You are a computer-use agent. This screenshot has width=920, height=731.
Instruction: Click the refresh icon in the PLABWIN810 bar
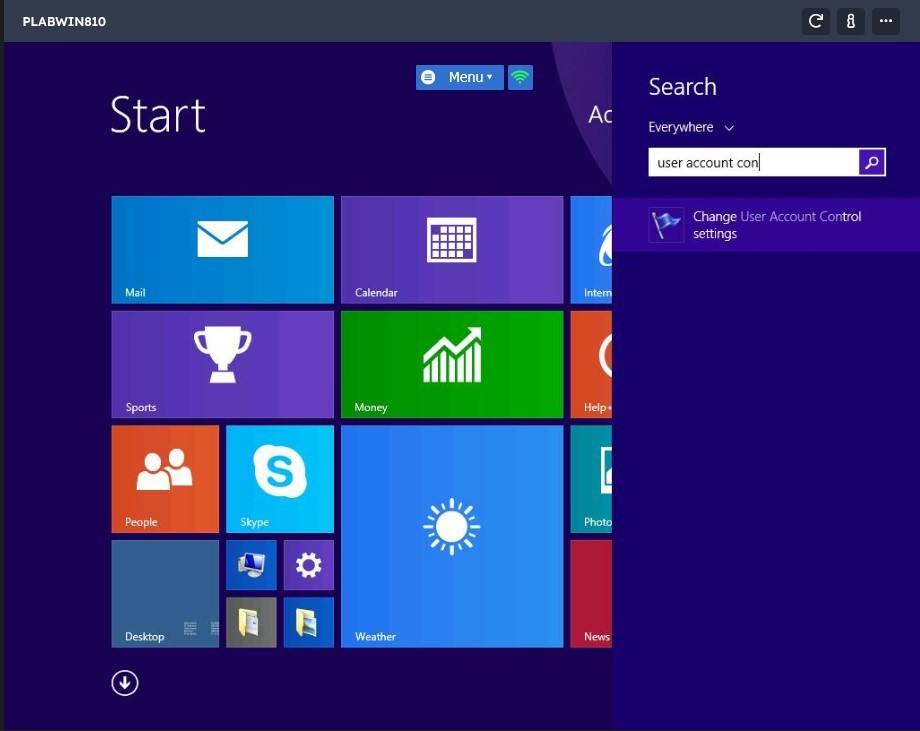816,22
